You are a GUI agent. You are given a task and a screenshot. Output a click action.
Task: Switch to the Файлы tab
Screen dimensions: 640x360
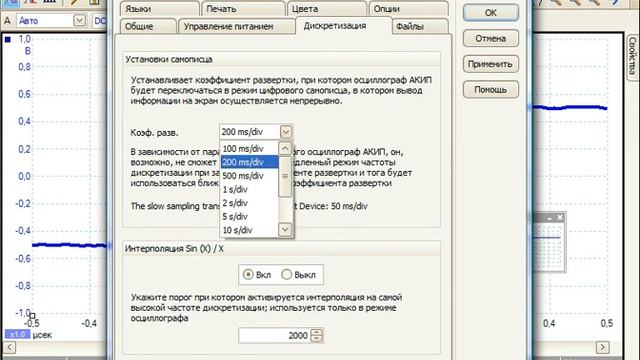coord(420,26)
